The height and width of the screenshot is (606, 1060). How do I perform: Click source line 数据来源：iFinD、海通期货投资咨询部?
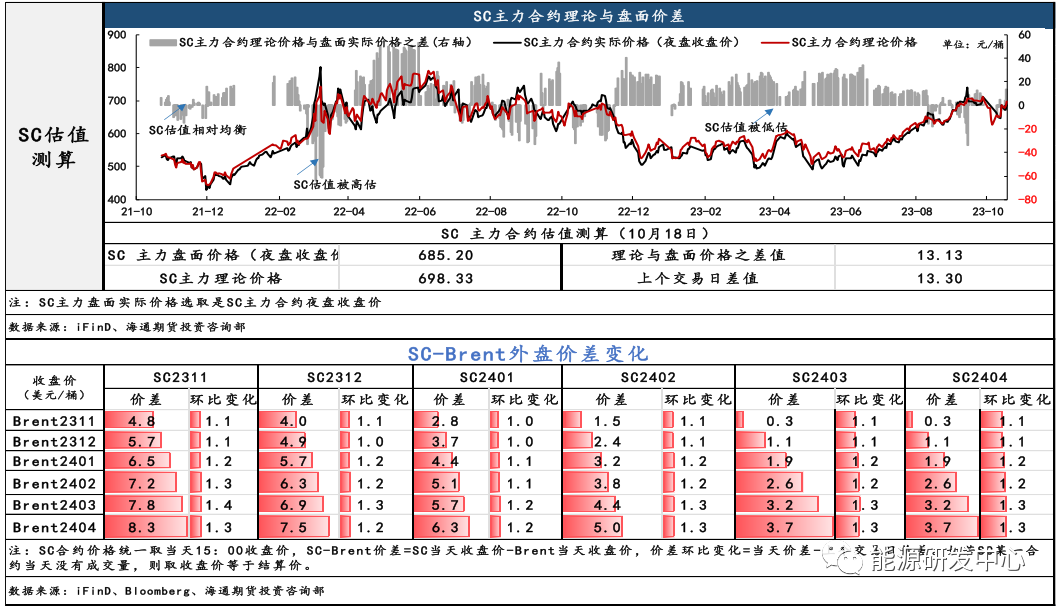[x=127, y=327]
